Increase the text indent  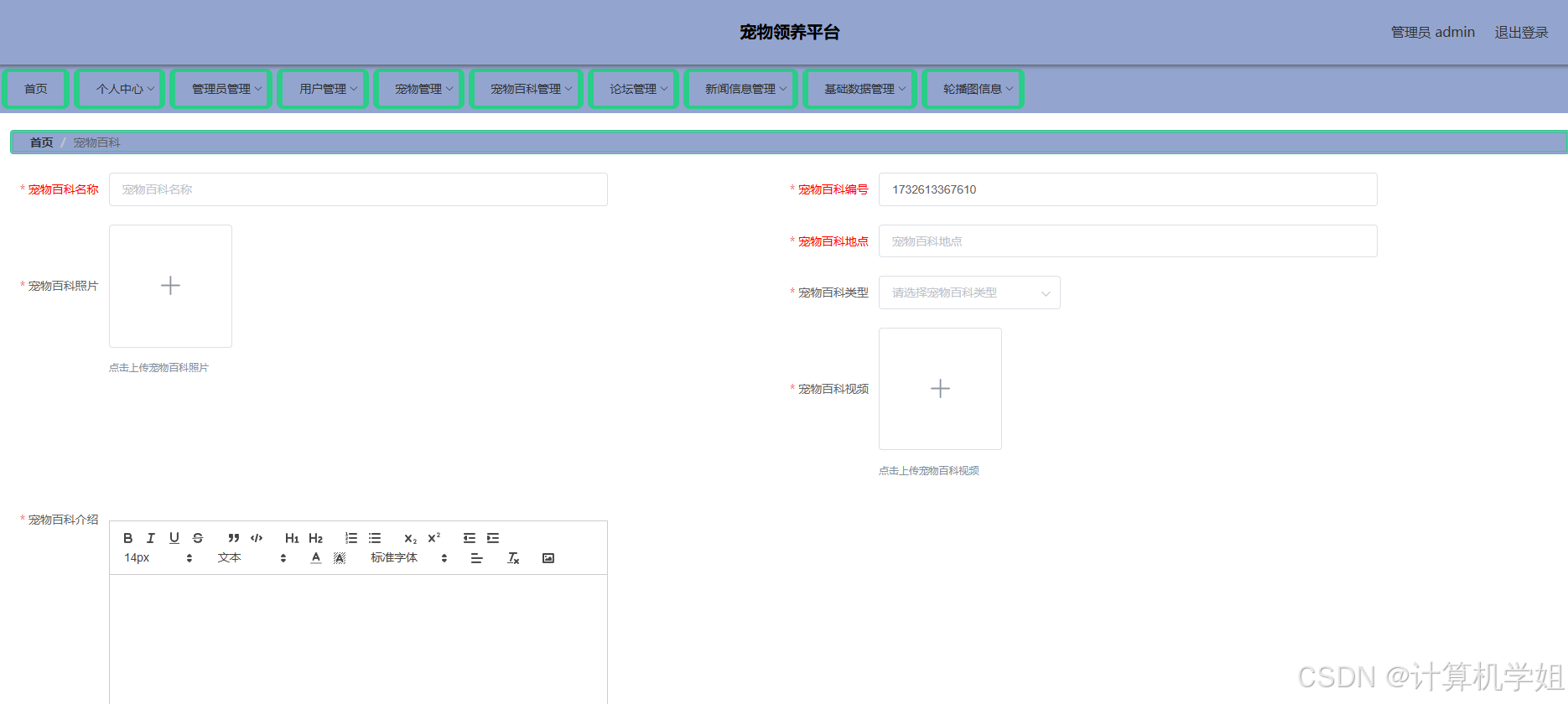pyautogui.click(x=493, y=538)
